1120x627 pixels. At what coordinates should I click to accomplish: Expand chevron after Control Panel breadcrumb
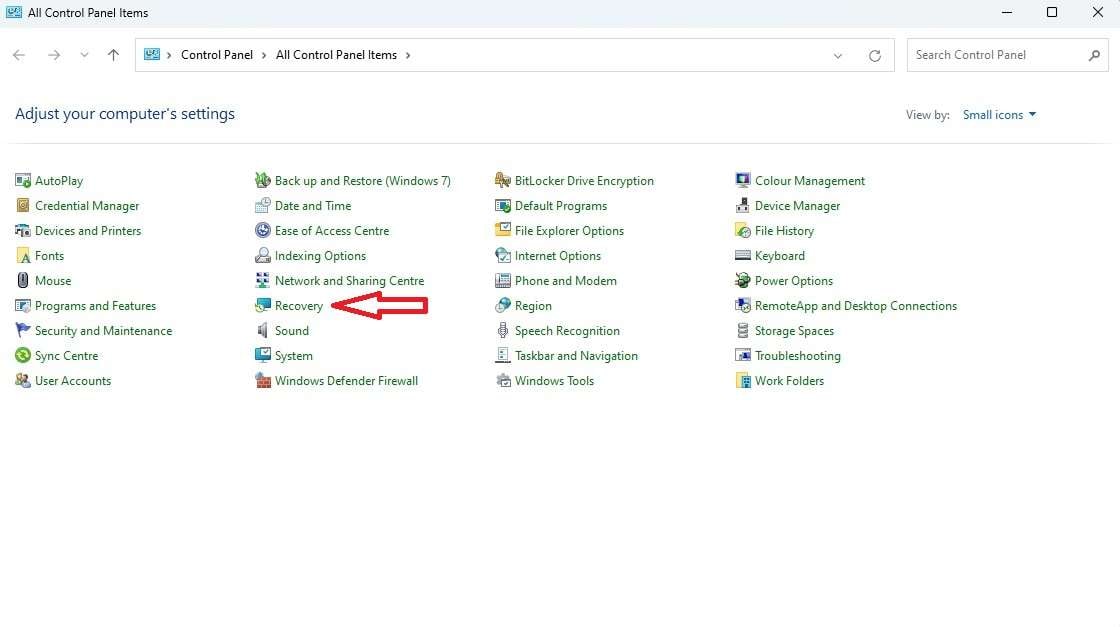pos(264,55)
